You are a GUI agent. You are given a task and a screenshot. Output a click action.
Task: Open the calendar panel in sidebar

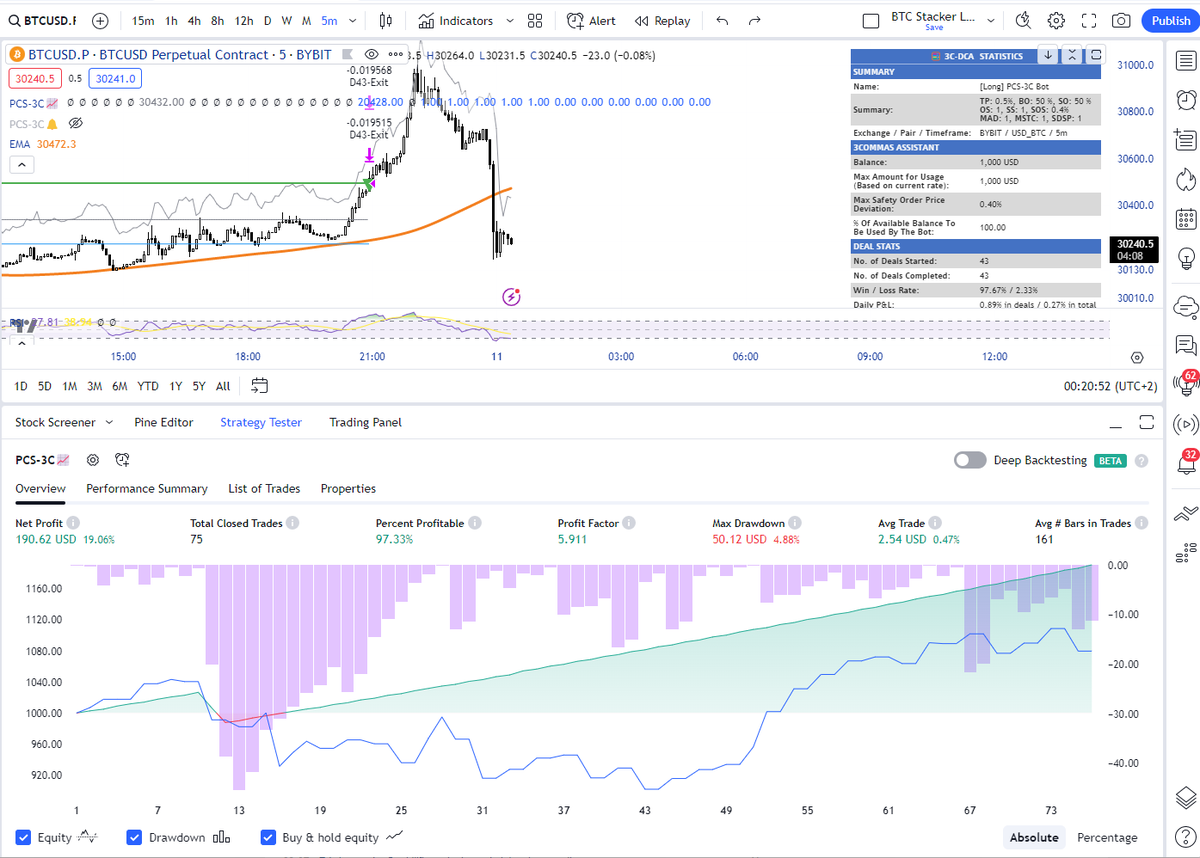1186,219
